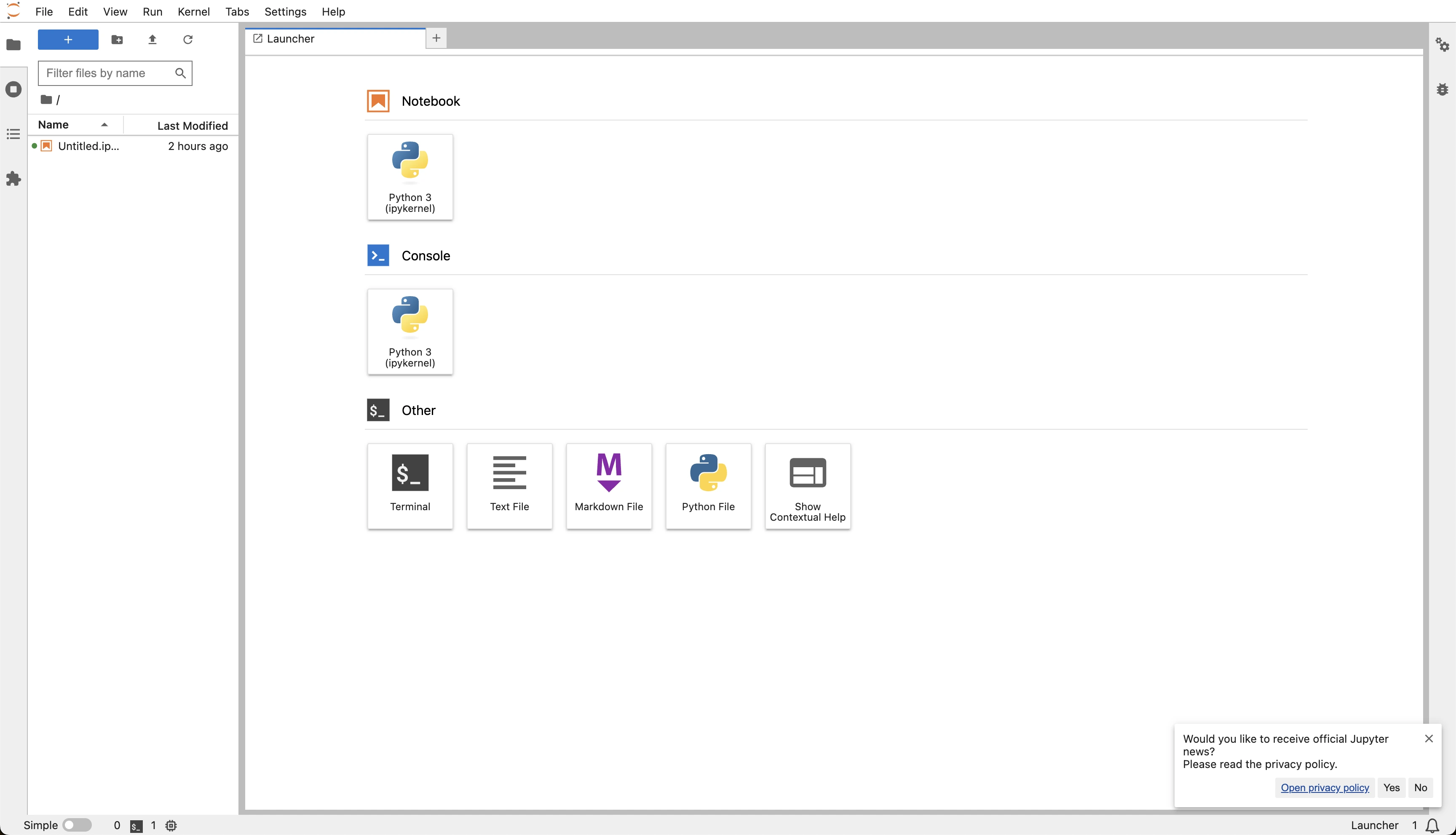The height and width of the screenshot is (835, 1456).
Task: Add a new tab next to Launcher
Action: coord(436,38)
